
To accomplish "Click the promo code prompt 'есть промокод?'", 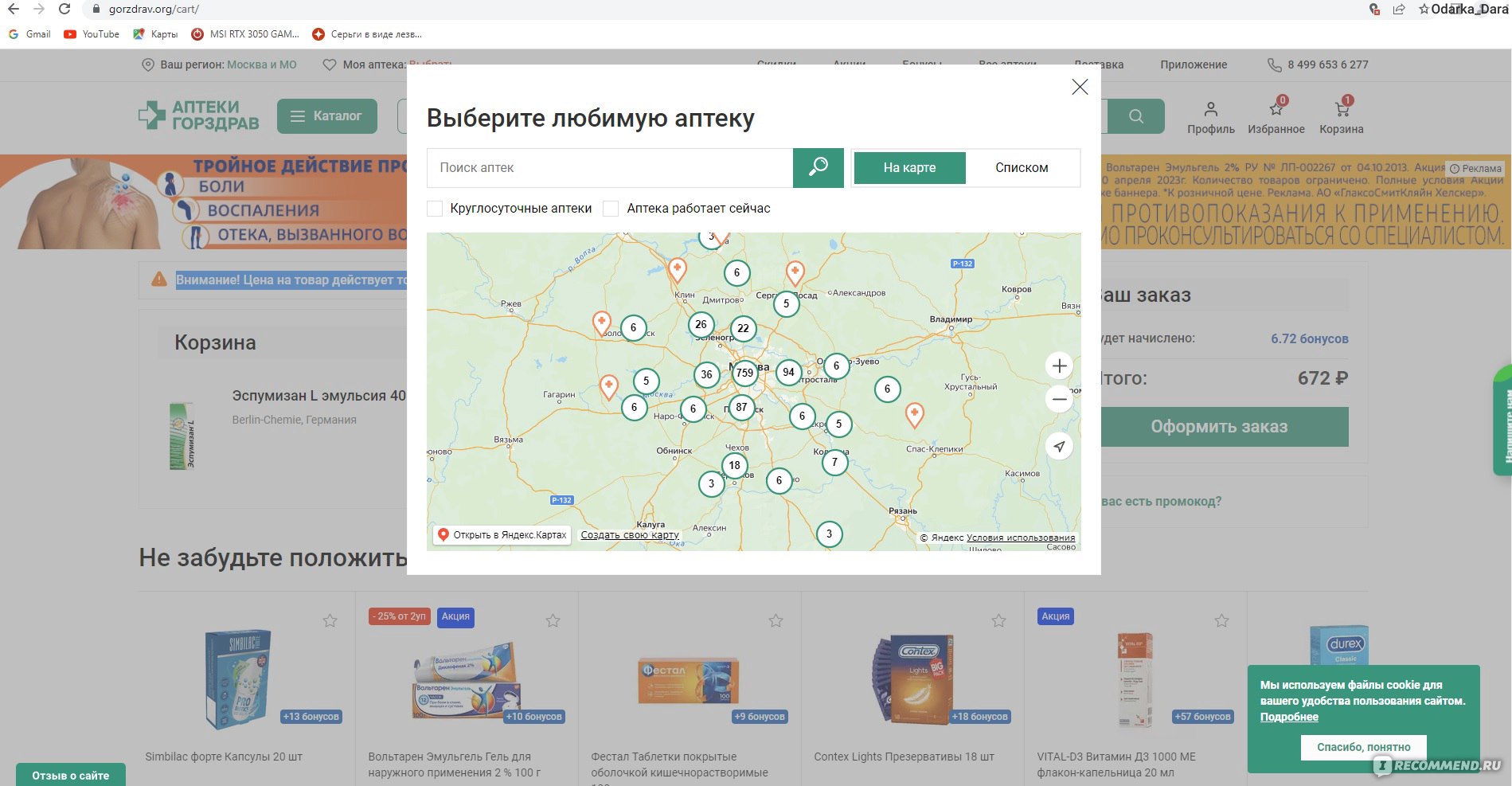I will tap(1161, 502).
